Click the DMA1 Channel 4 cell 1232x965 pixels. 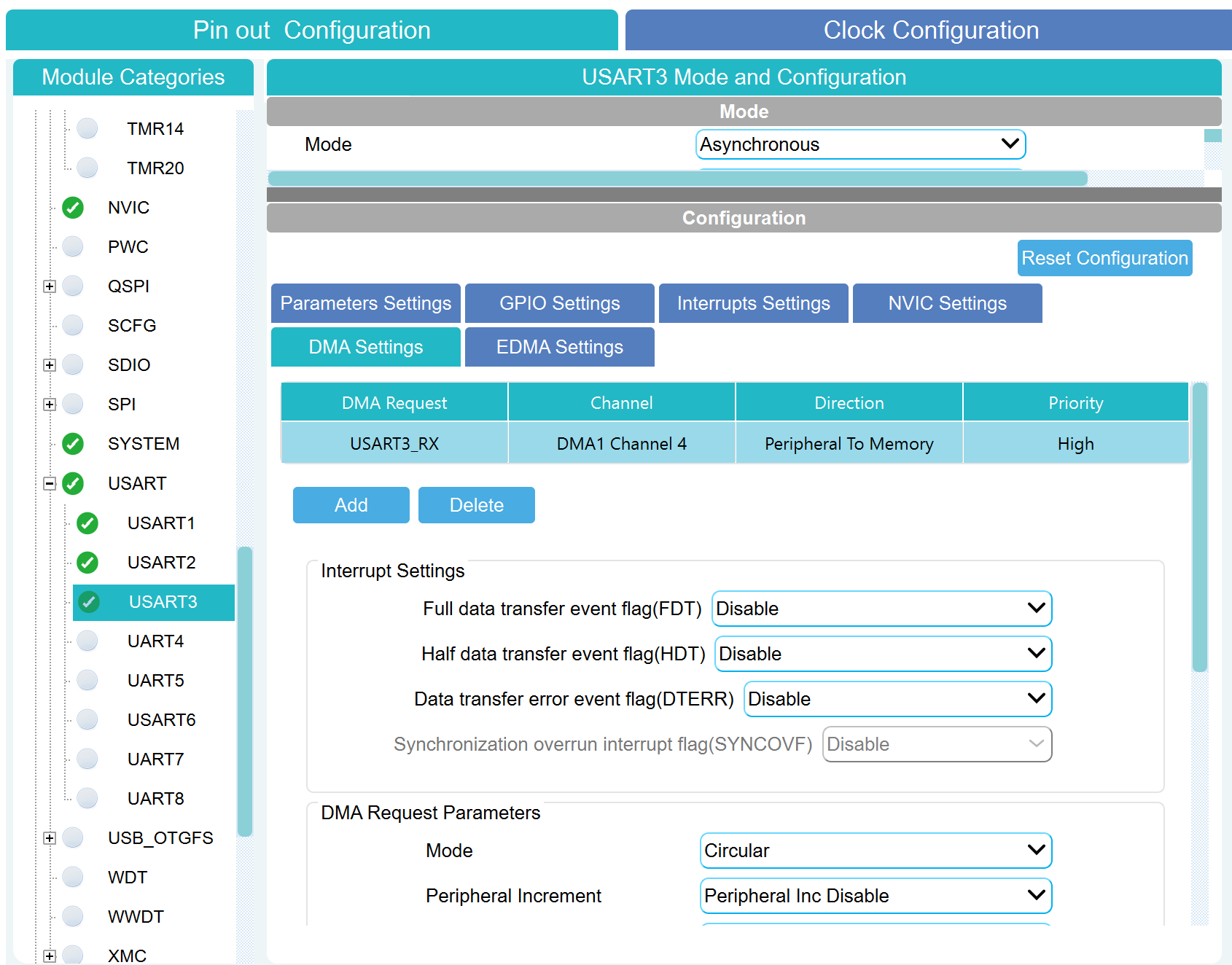coord(622,444)
